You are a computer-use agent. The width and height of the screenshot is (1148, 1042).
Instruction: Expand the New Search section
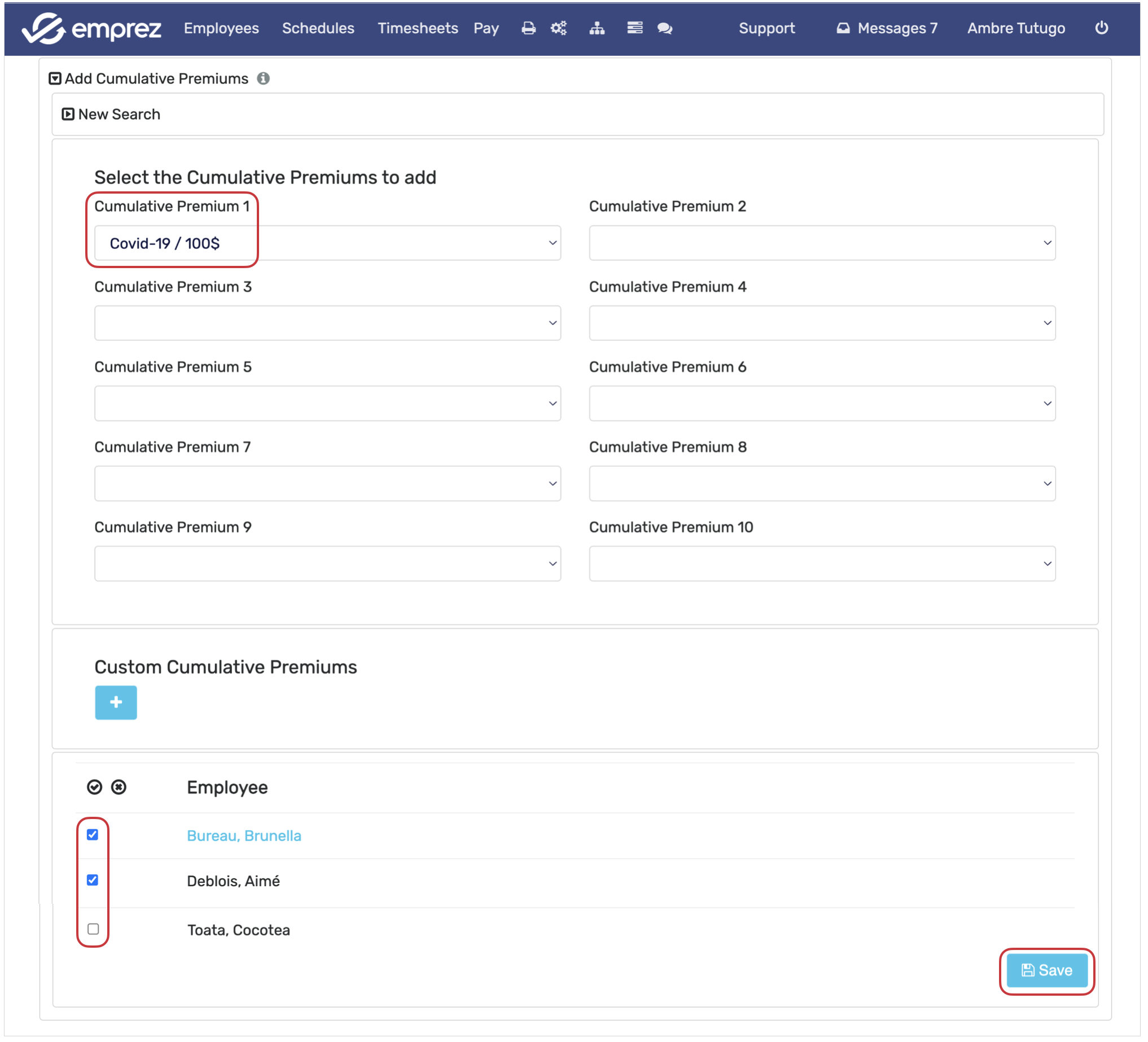coord(111,115)
